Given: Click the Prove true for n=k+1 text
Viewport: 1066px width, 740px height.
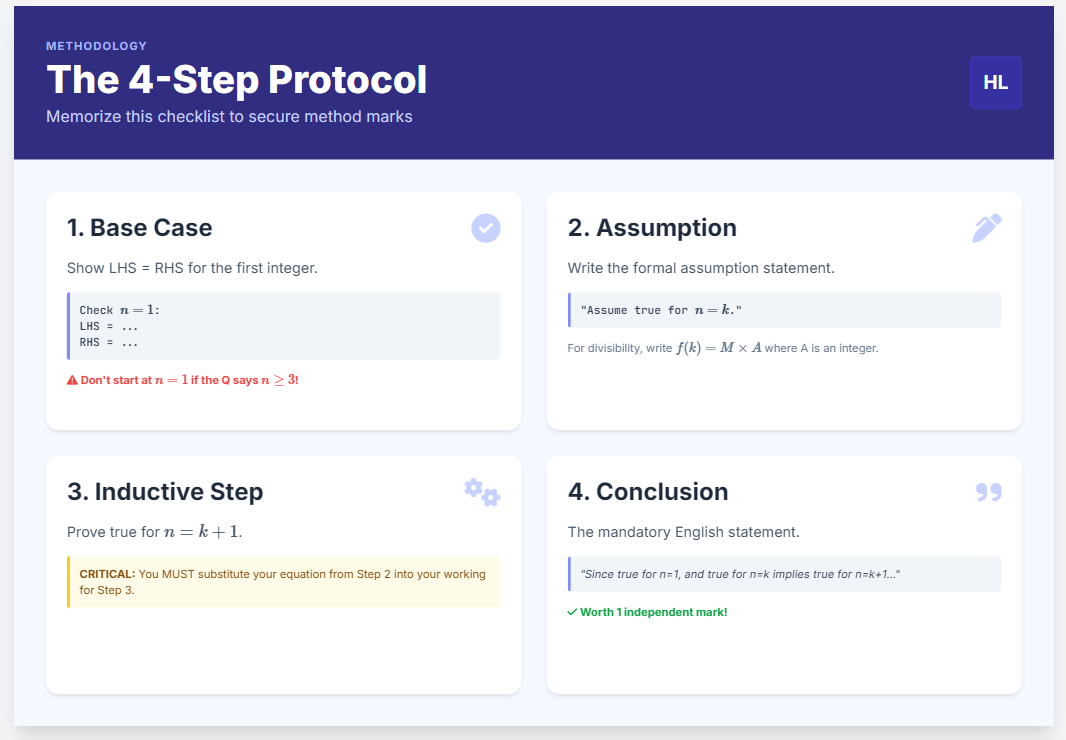Looking at the screenshot, I should point(154,532).
